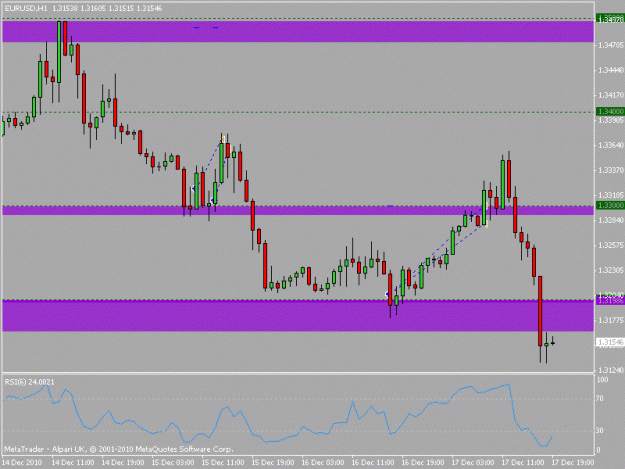The height and width of the screenshot is (469, 625).
Task: Click the RSI 30 level label
Action: tap(599, 430)
